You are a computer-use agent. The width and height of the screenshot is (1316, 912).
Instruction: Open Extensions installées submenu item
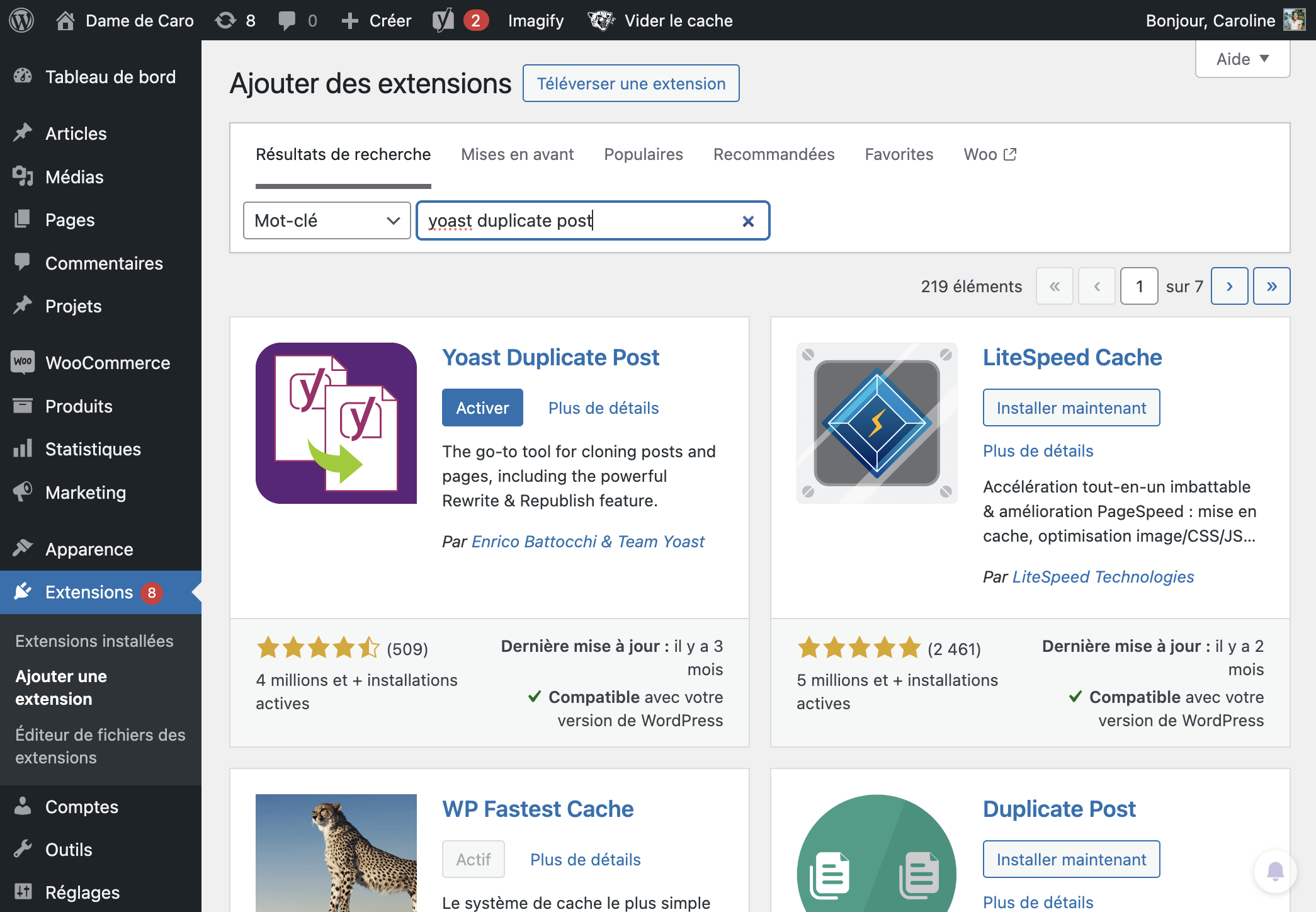(x=94, y=641)
